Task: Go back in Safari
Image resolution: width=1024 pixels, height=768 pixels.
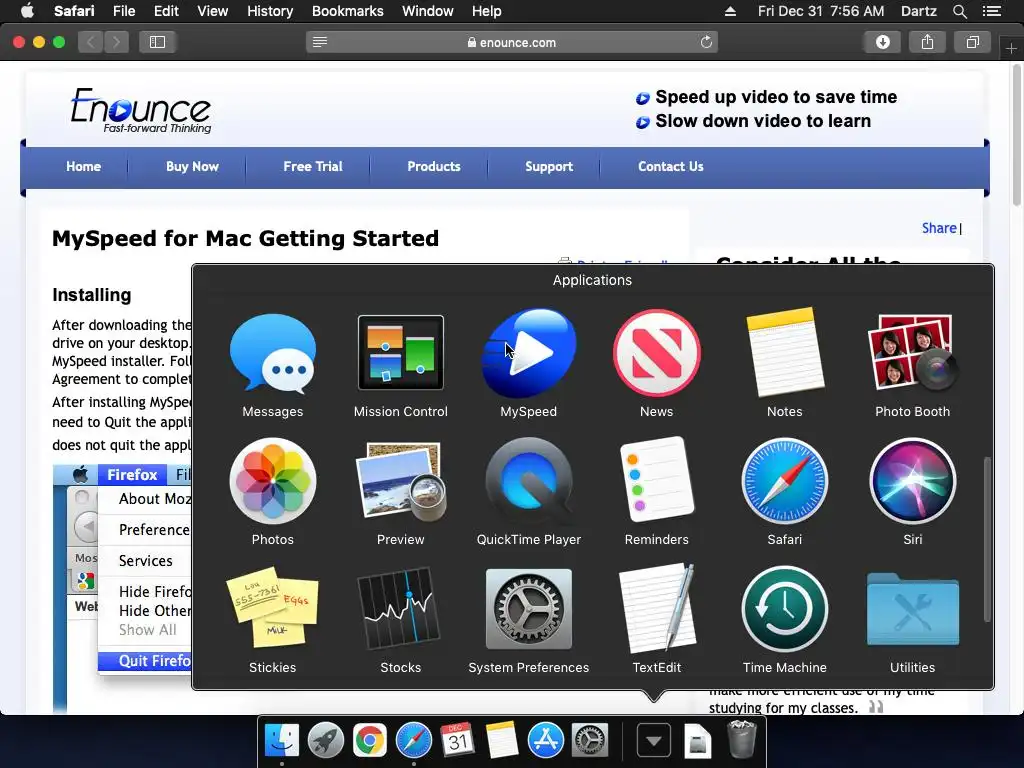Action: (91, 42)
